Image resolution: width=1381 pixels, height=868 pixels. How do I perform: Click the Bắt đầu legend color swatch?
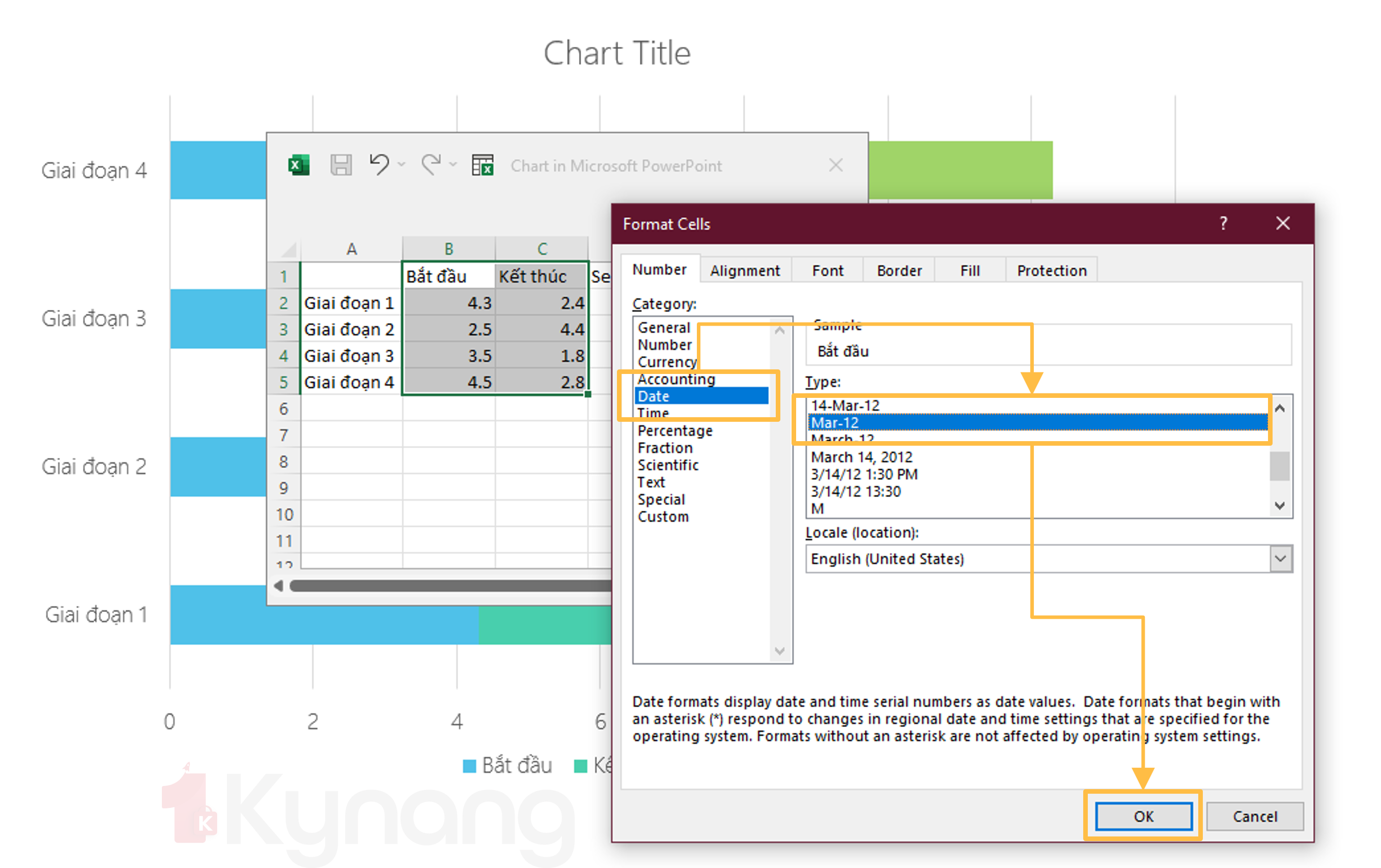(469, 766)
